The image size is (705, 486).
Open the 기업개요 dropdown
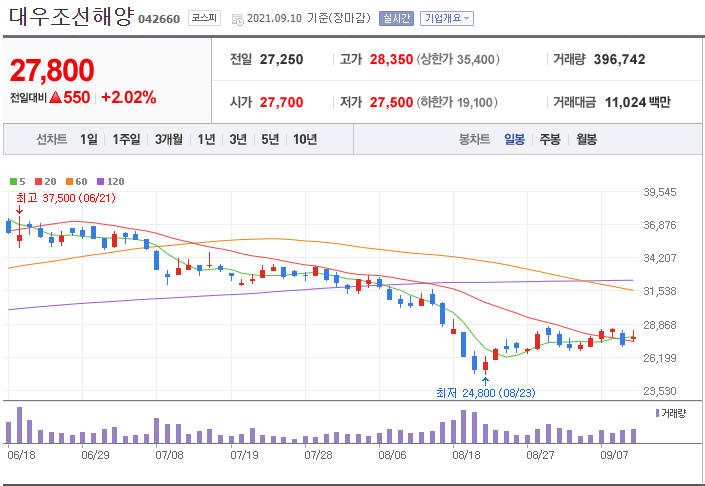[446, 18]
